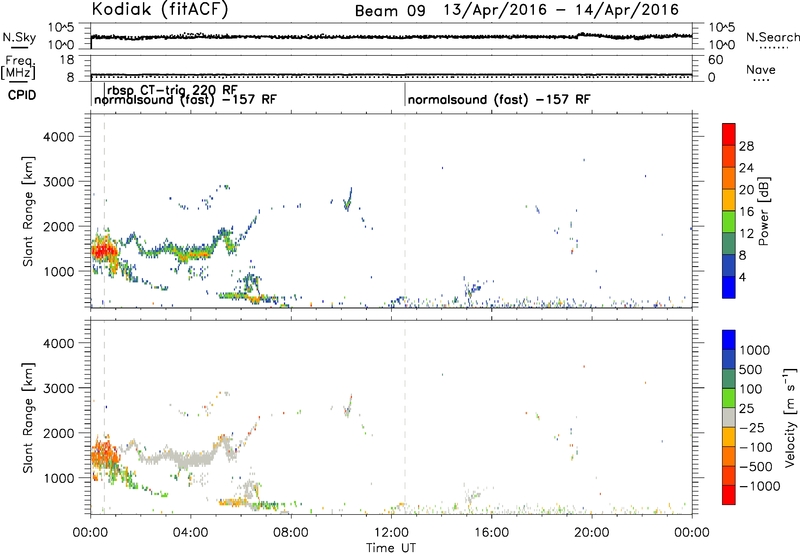The image size is (800, 554).
Task: Click the '1000' tick on Velocity colorbar
Action: 755,350
